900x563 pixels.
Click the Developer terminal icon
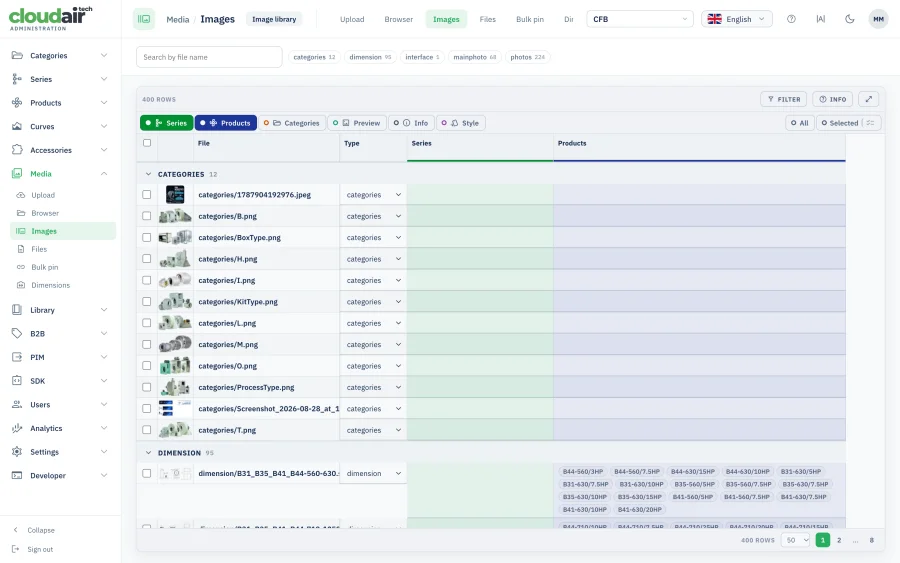point(17,475)
